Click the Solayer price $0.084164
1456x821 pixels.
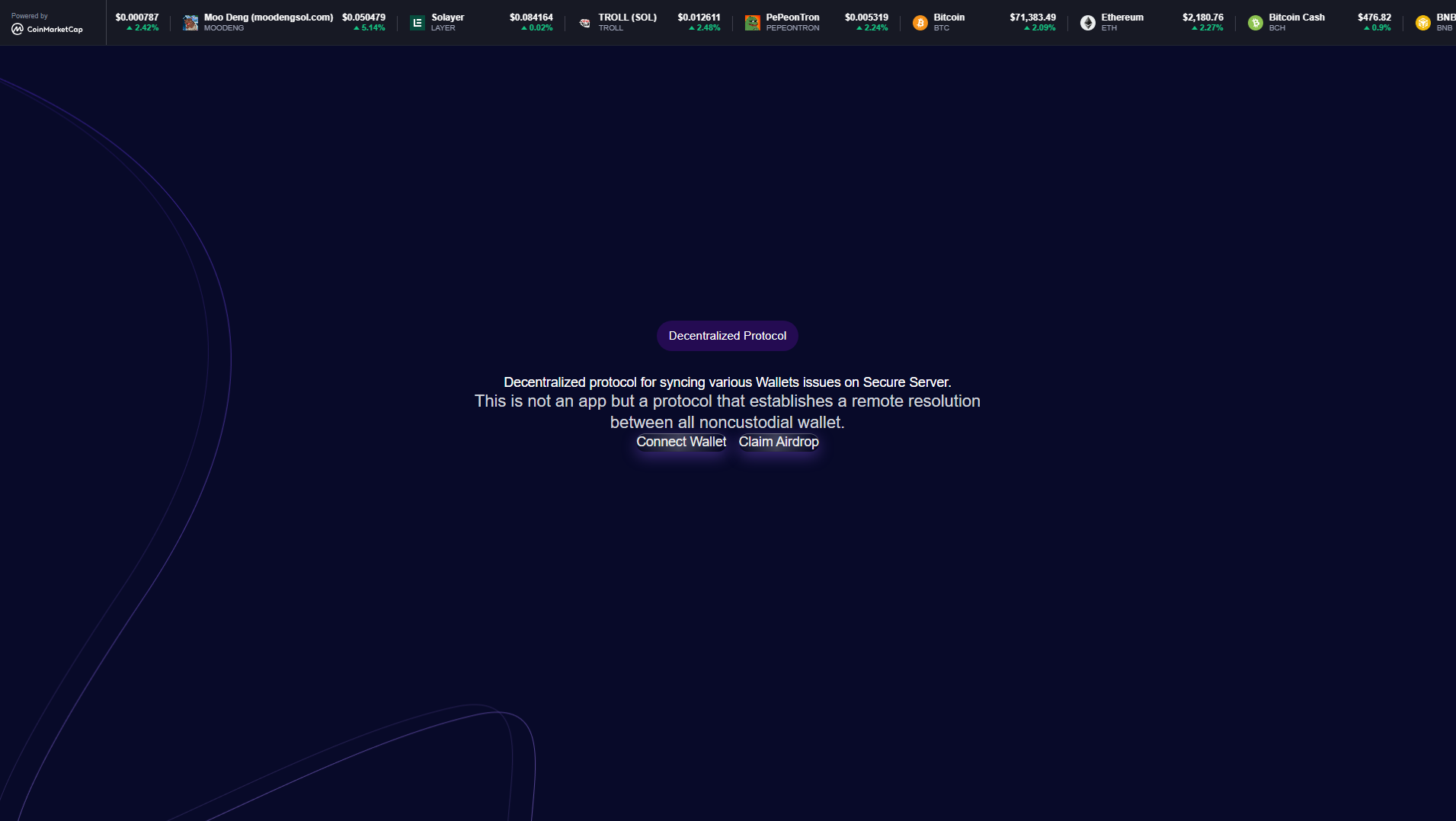531,18
